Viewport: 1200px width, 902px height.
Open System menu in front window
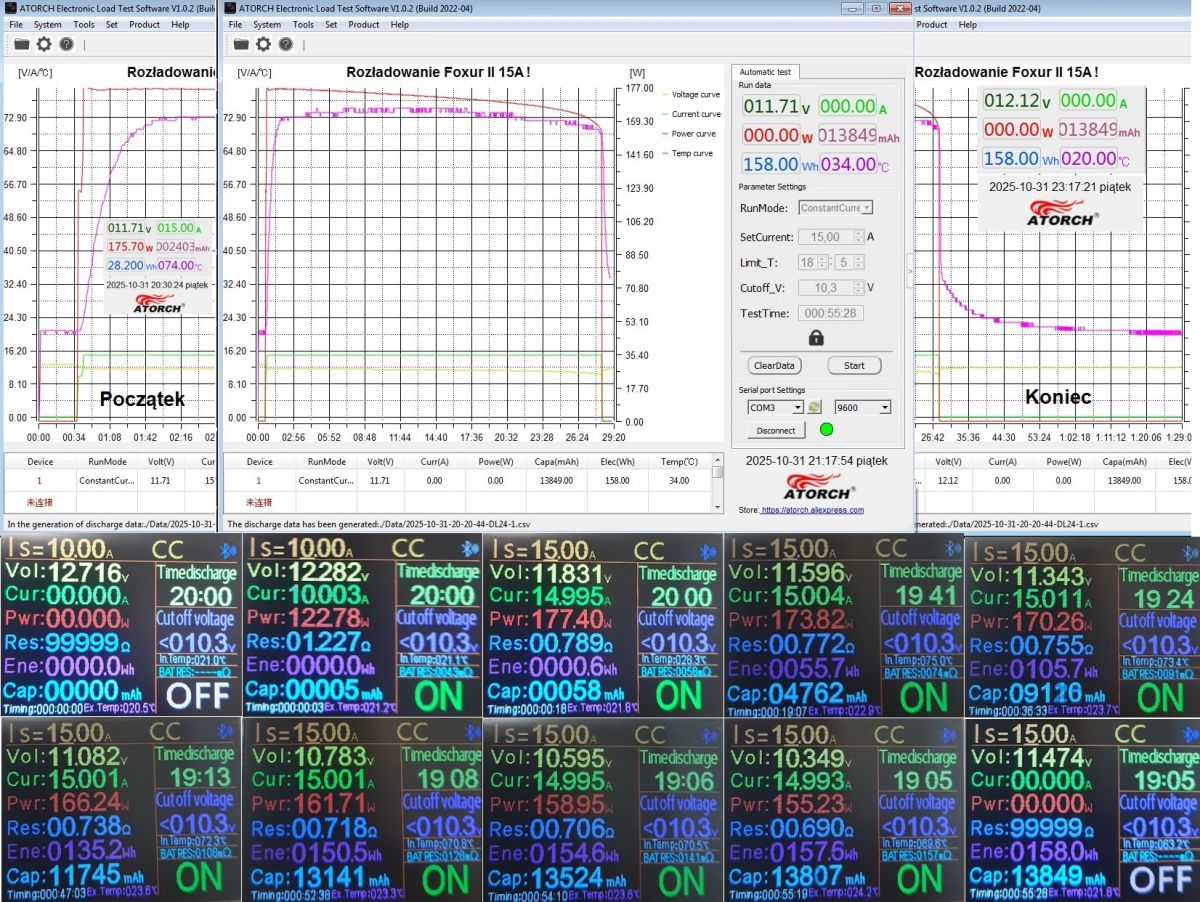point(267,24)
